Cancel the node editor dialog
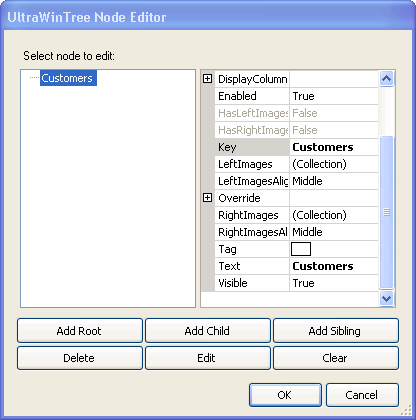The height and width of the screenshot is (420, 416). 362,395
